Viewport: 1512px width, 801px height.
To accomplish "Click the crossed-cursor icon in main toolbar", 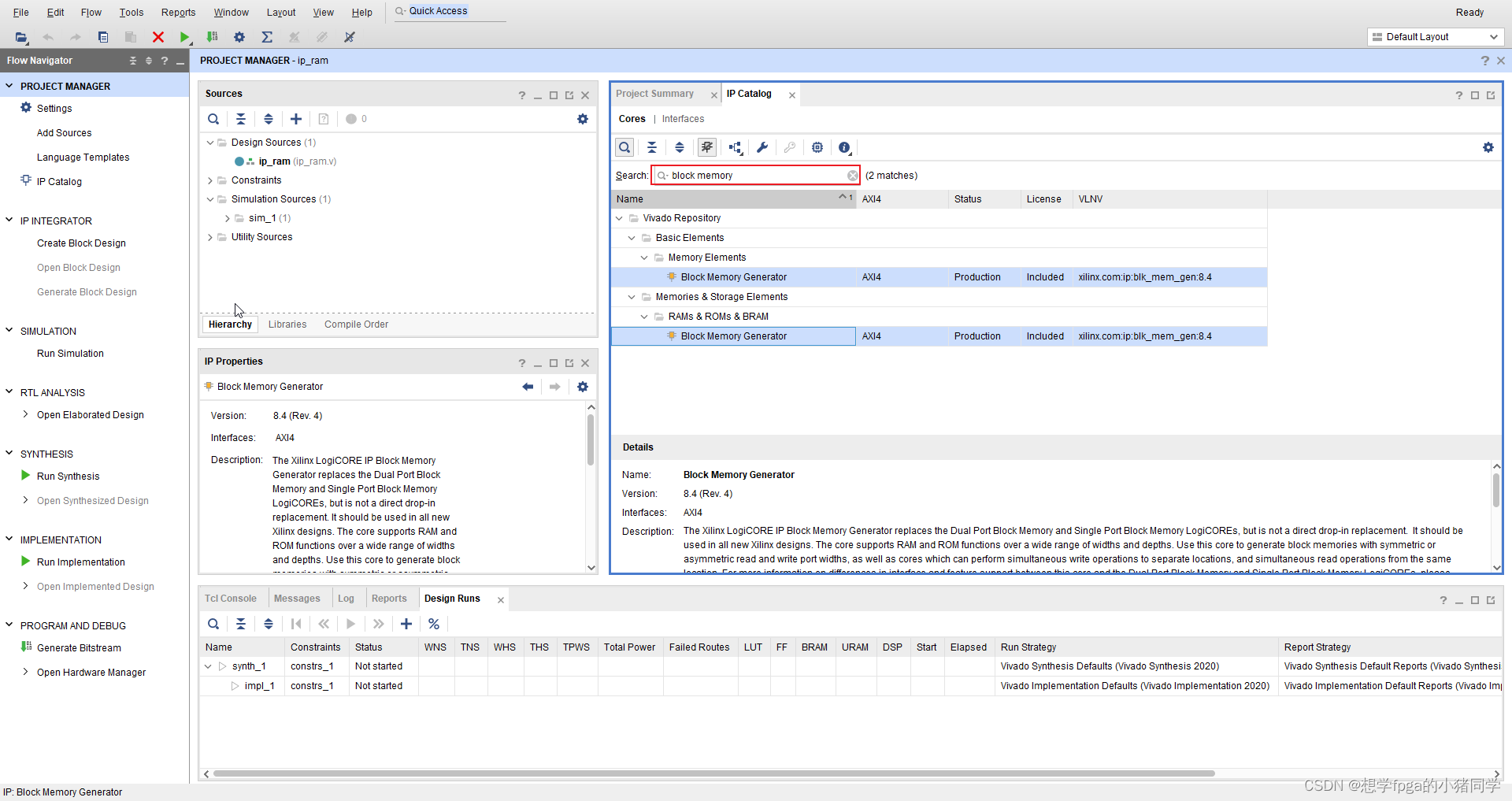I will [x=350, y=37].
